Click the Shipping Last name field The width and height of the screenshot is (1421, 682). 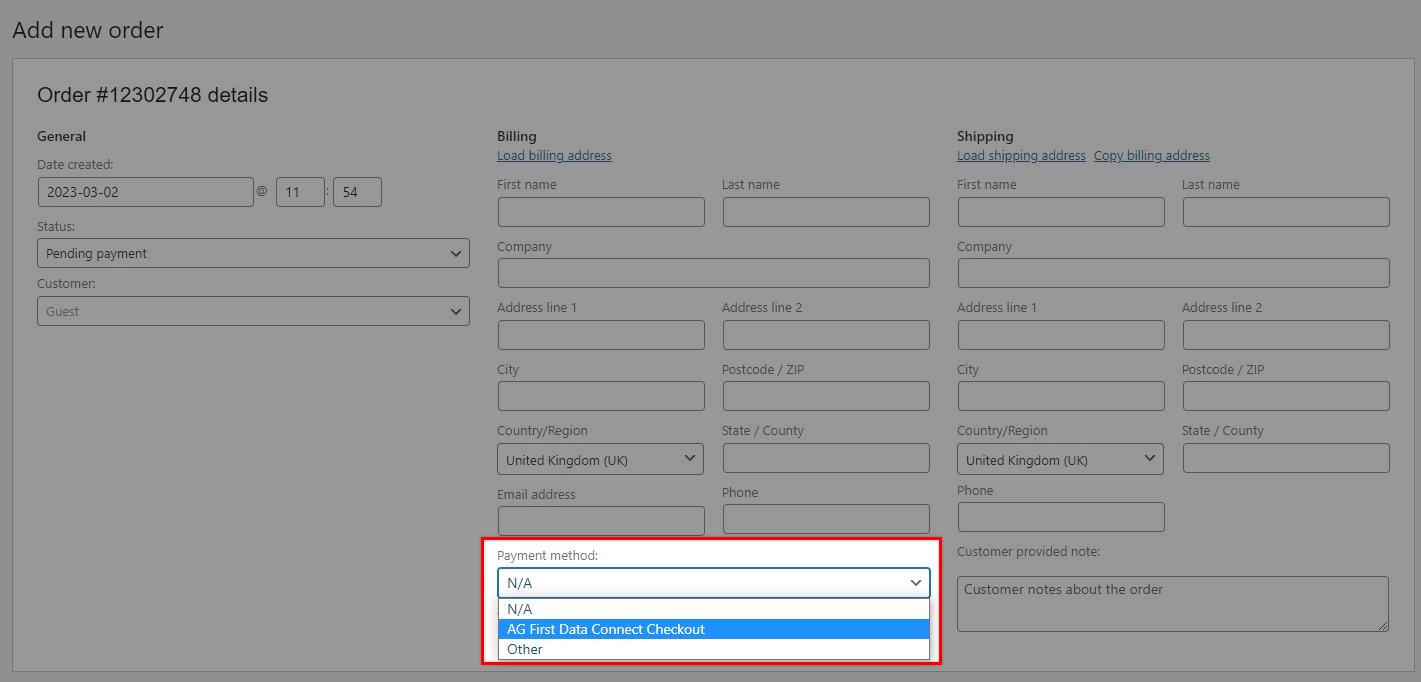(x=1286, y=212)
